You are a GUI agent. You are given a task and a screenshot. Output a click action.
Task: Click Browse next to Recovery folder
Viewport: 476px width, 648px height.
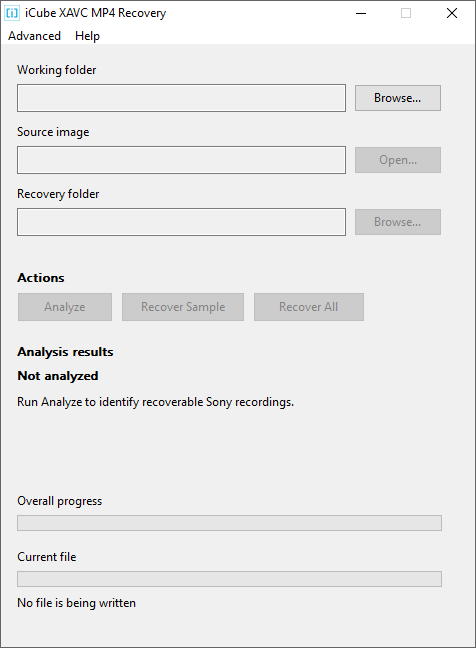397,222
